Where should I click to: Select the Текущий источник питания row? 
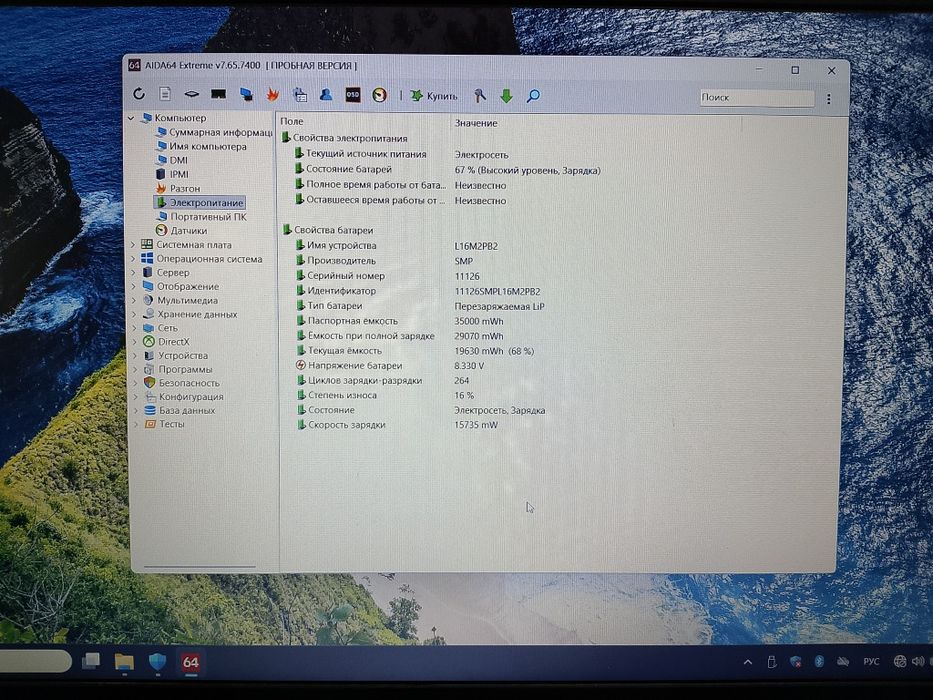click(361, 154)
